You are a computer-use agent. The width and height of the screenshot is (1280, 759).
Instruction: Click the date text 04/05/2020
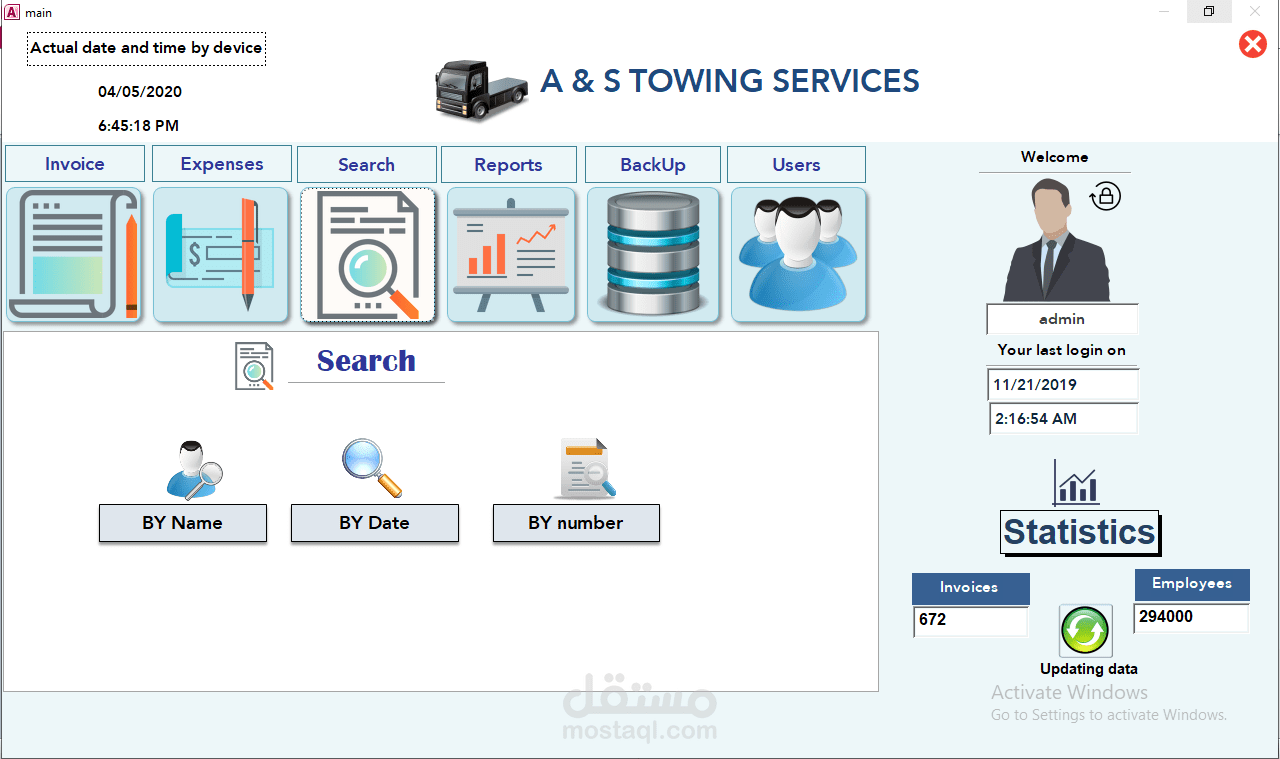point(140,92)
